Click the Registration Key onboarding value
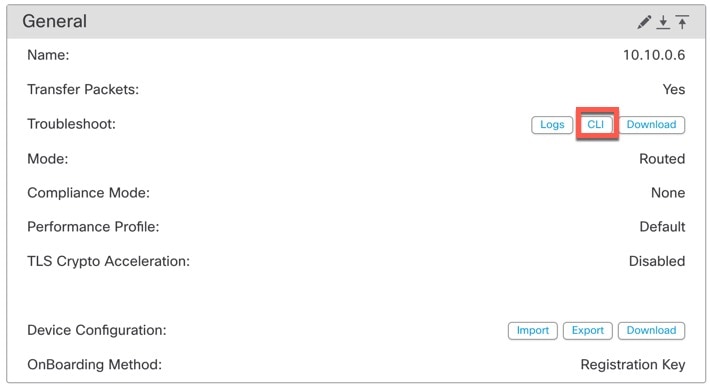Screen dimensions: 710x388 coord(633,365)
